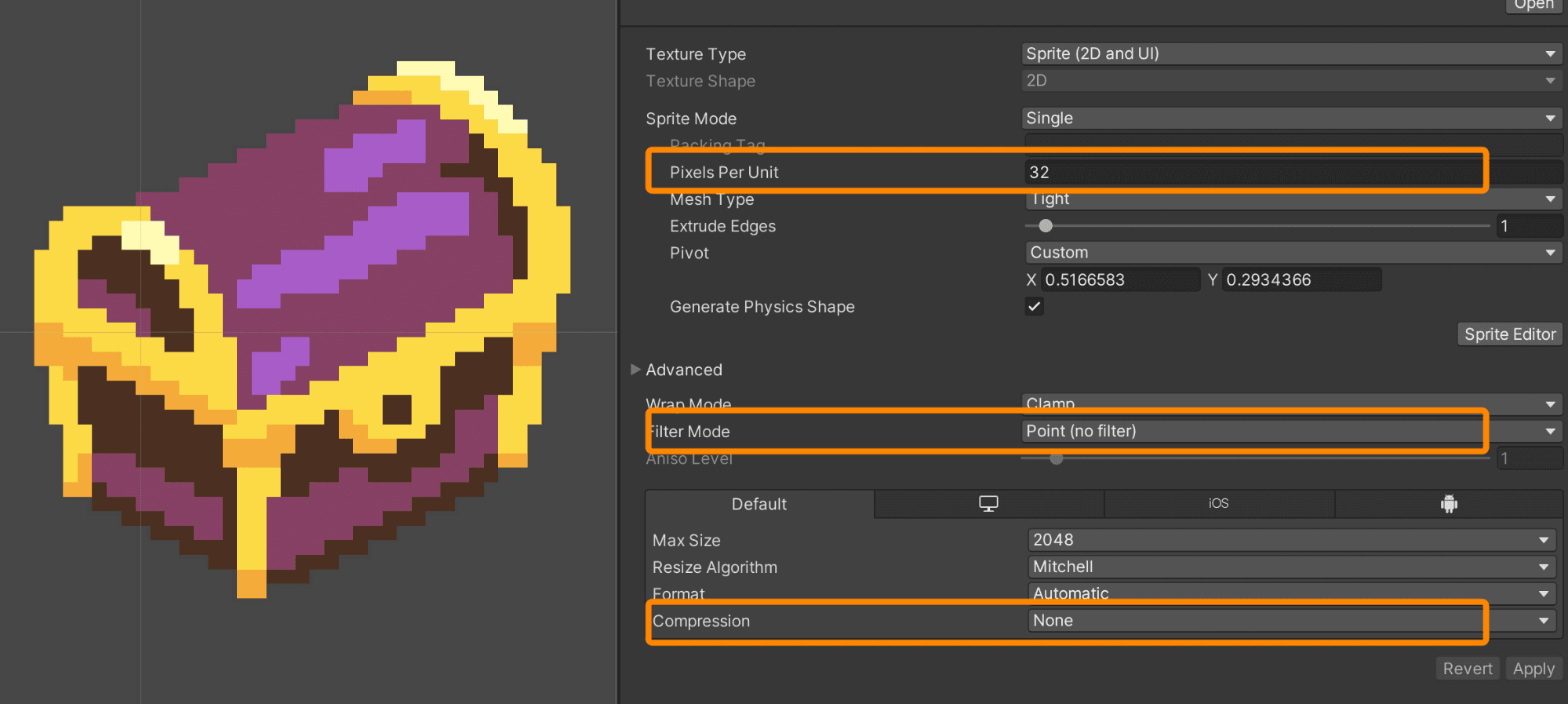Toggle Generate Physics Shape checkbox
The image size is (1568, 704).
tap(1035, 306)
